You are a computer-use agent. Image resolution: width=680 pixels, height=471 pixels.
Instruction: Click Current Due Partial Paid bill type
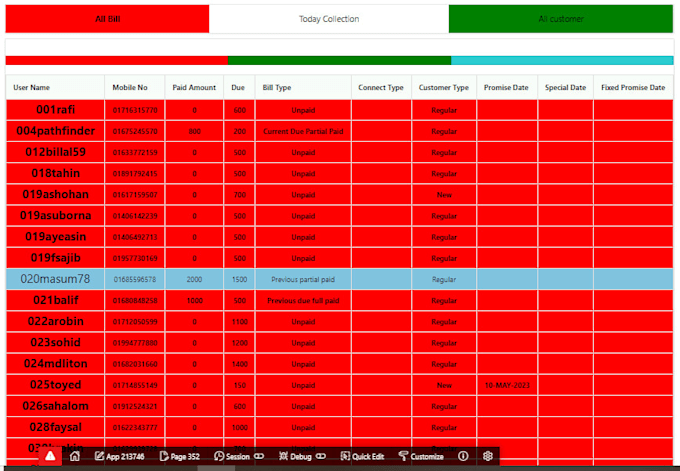tap(303, 131)
